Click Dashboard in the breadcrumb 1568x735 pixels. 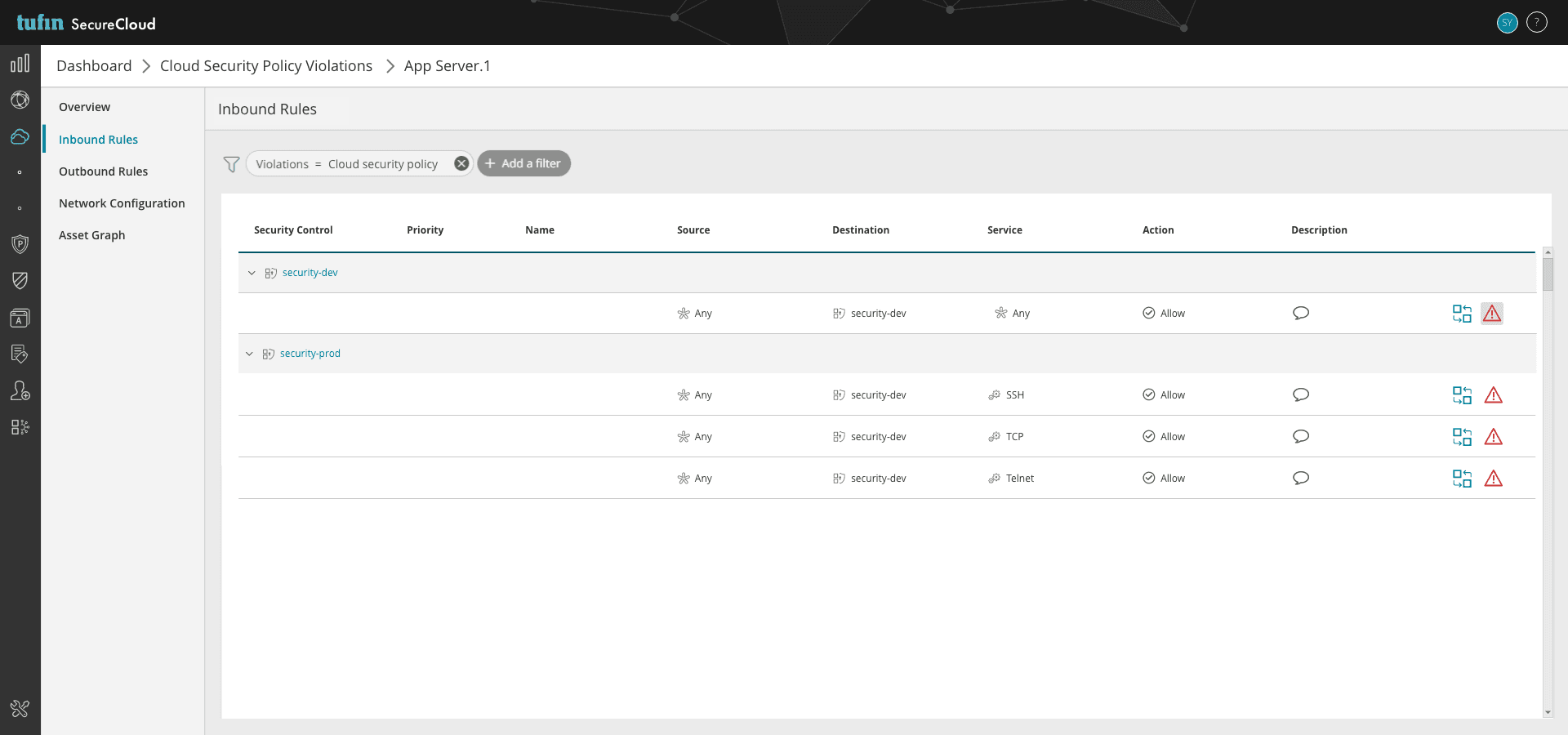(94, 66)
